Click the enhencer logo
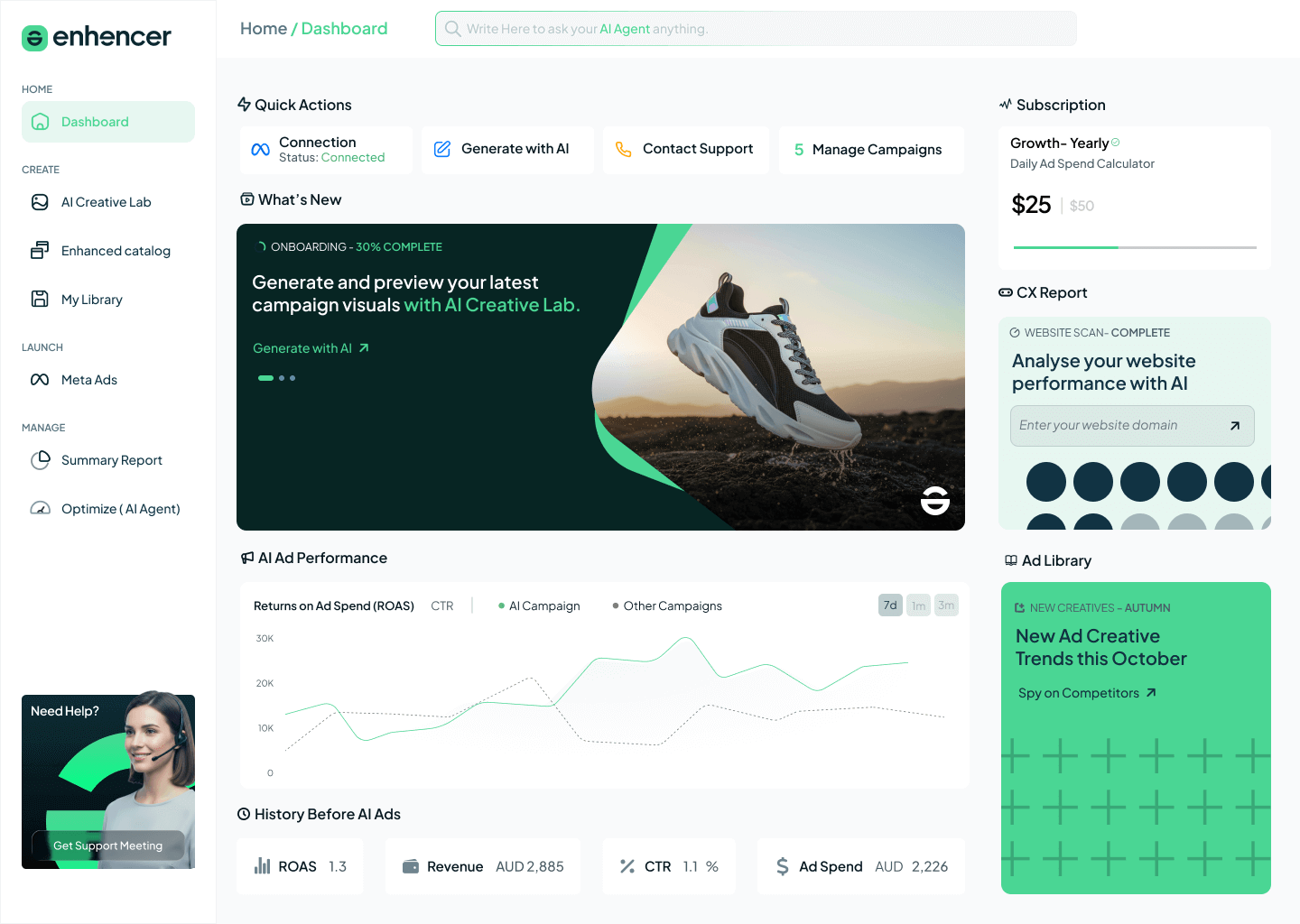1300x924 pixels. click(96, 38)
